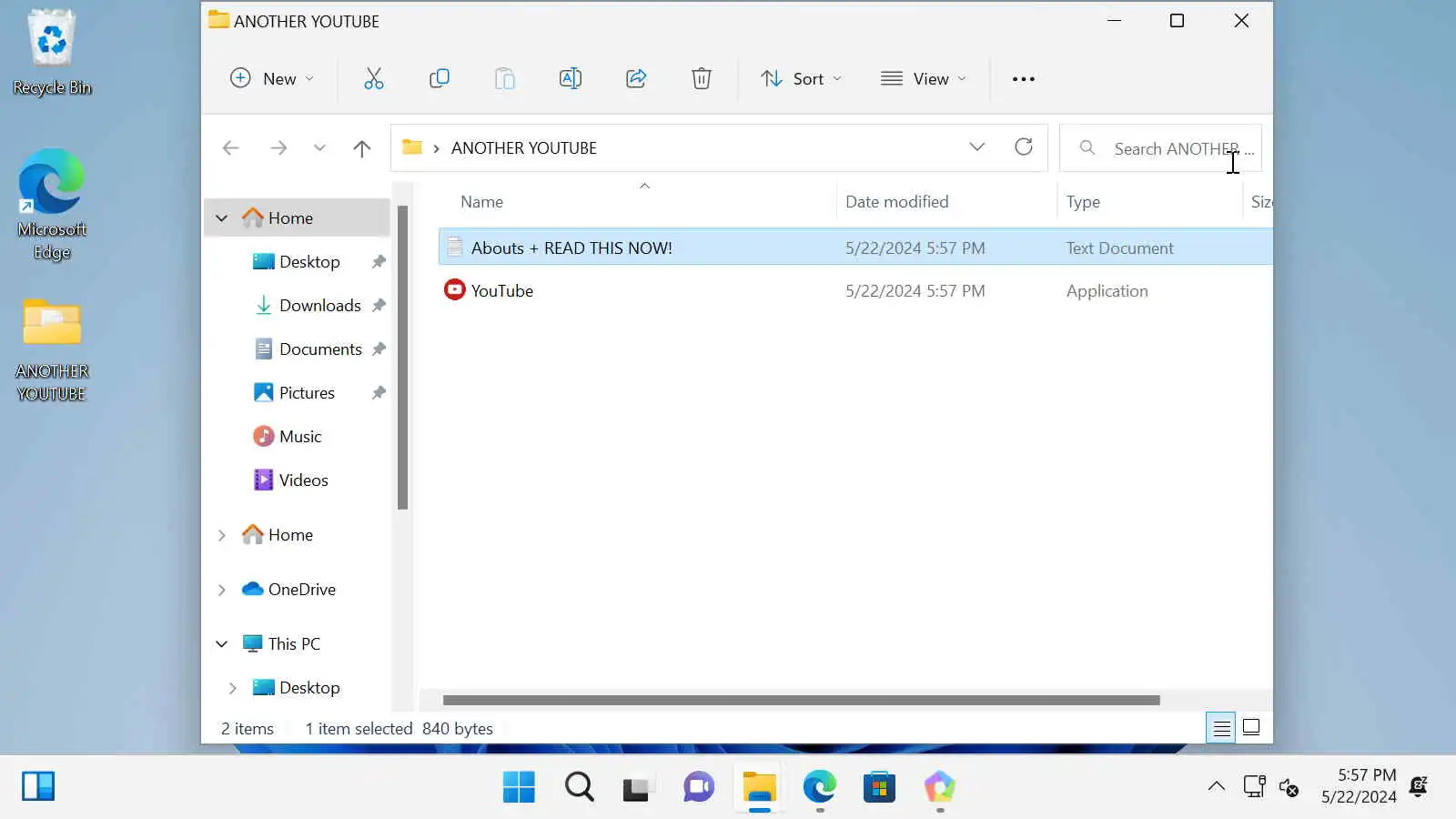Open taskbar Search
The image size is (1456, 819).
579,787
